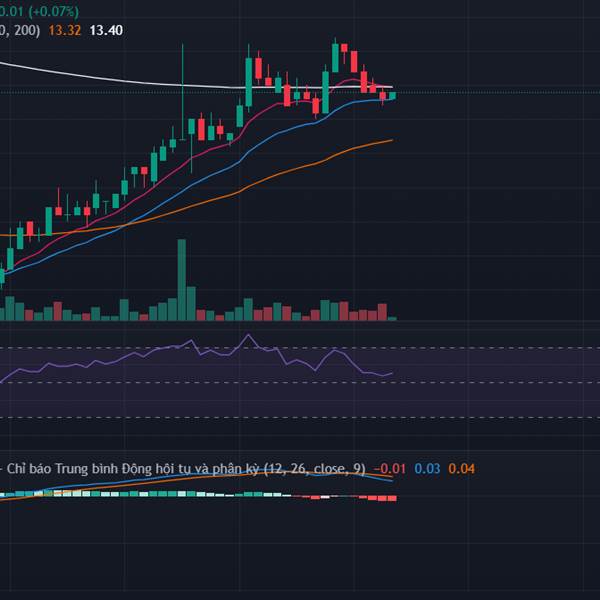The height and width of the screenshot is (600, 600).
Task: Select the purple RSI line at its peak
Action: coord(248,335)
